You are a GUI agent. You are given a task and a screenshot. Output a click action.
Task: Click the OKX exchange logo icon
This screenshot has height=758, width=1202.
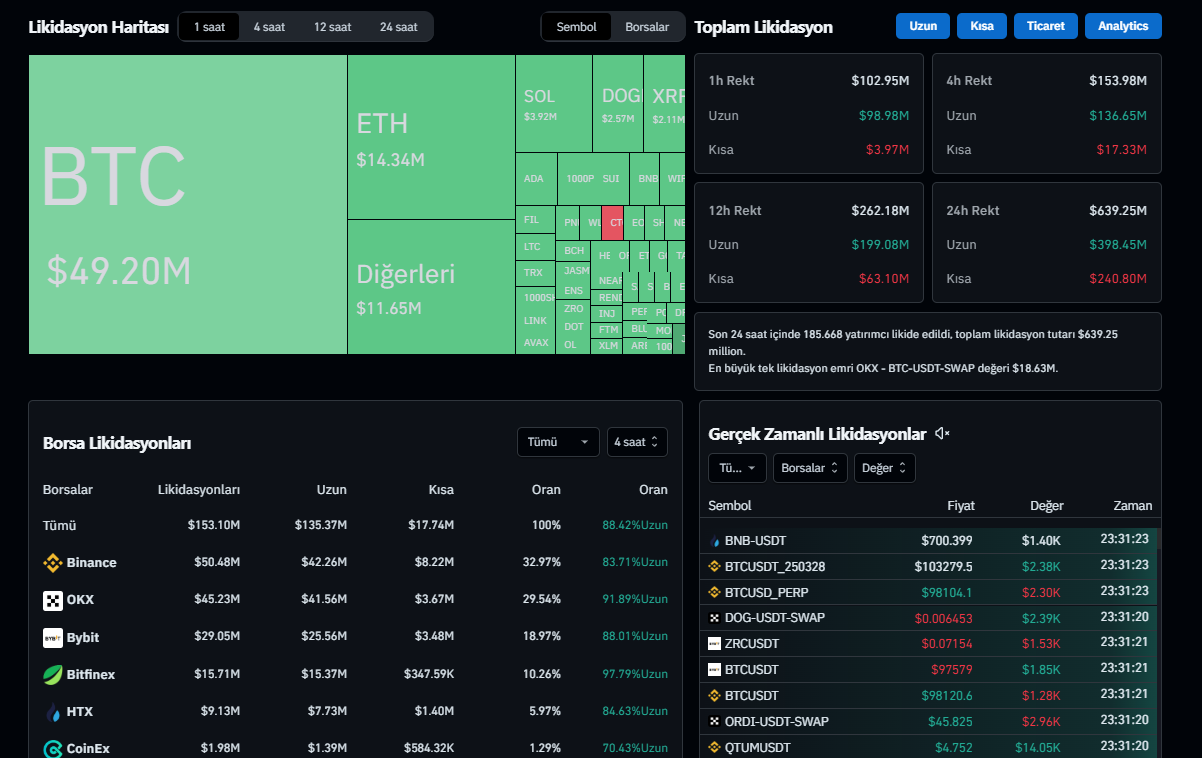[53, 600]
